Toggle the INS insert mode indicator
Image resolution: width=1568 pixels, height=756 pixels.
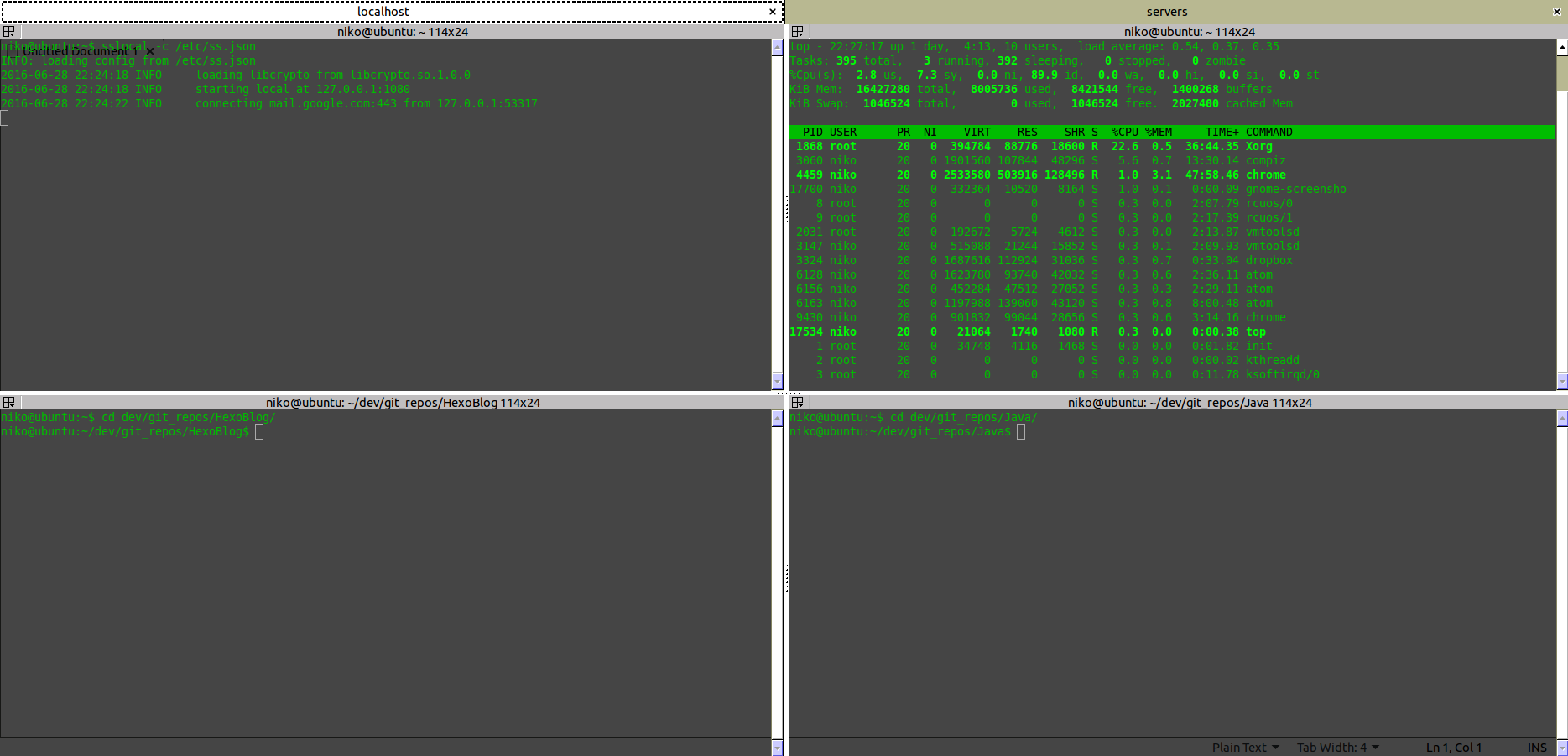[x=1537, y=747]
